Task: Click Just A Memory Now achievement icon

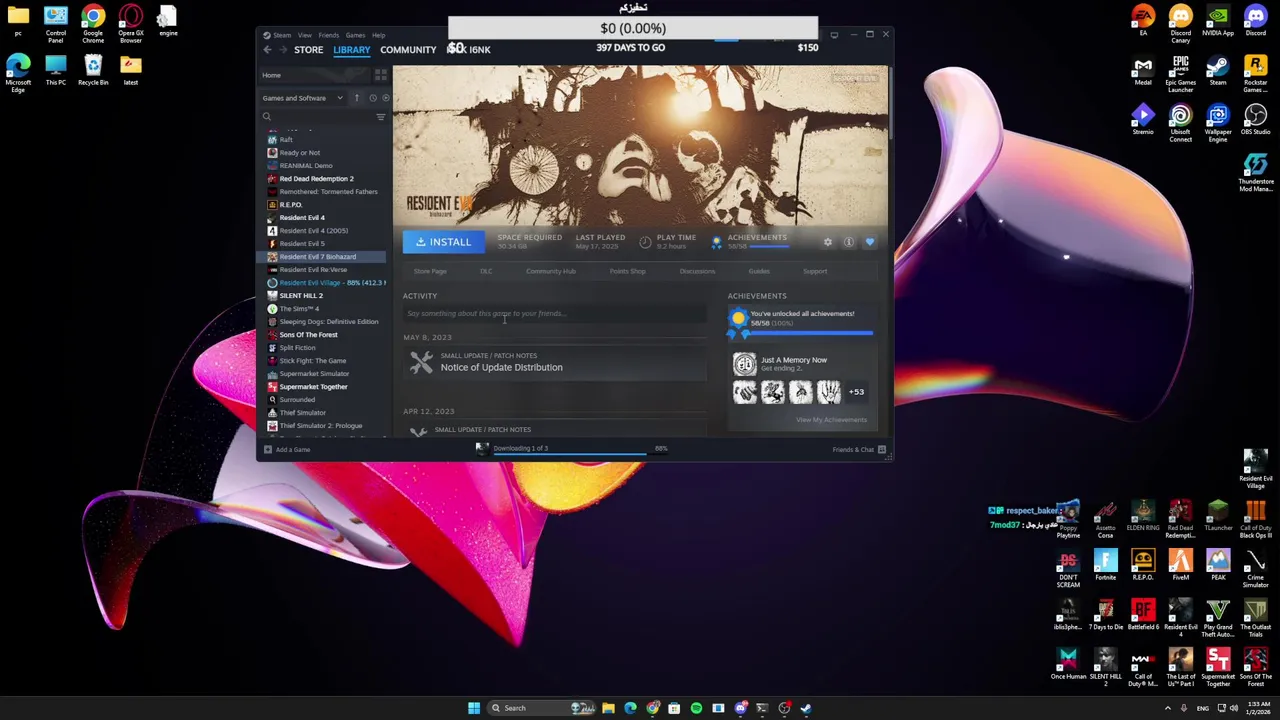Action: click(x=744, y=364)
